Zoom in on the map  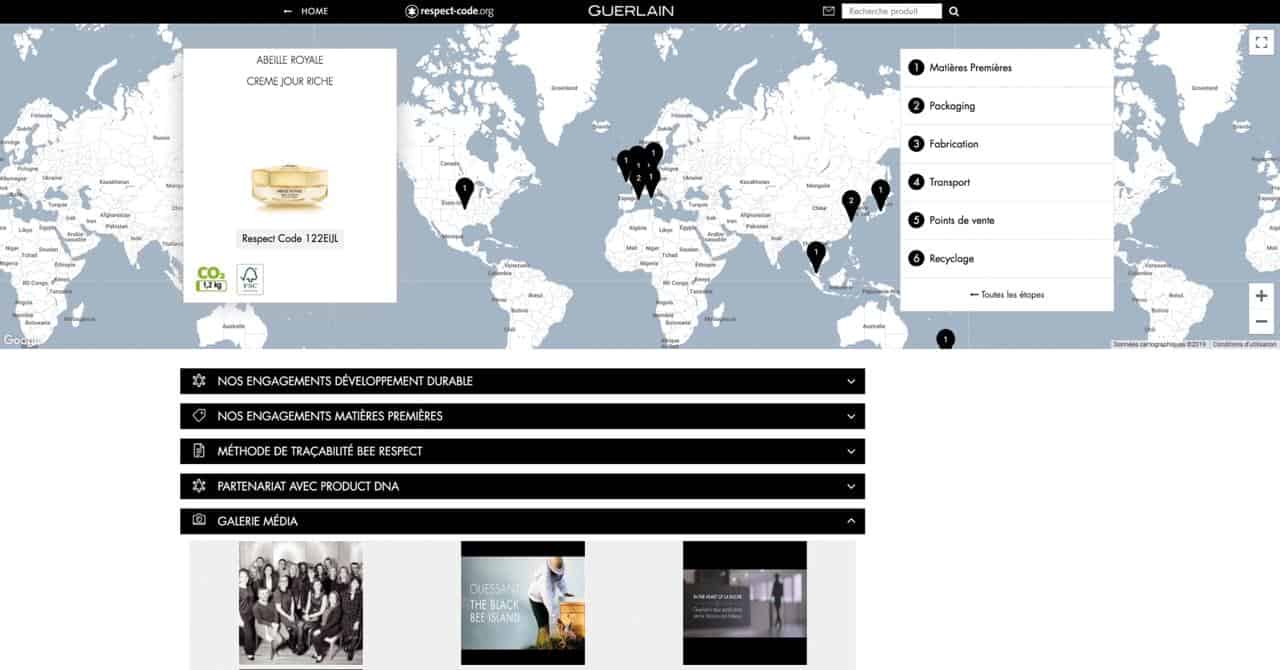click(1261, 296)
